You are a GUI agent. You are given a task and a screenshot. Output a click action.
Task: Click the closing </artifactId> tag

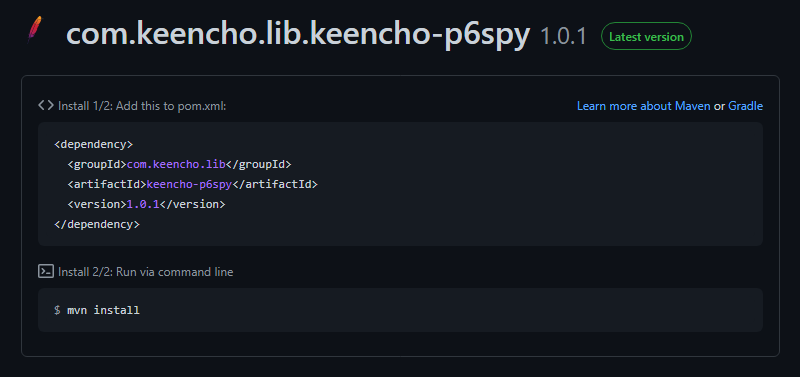click(275, 184)
